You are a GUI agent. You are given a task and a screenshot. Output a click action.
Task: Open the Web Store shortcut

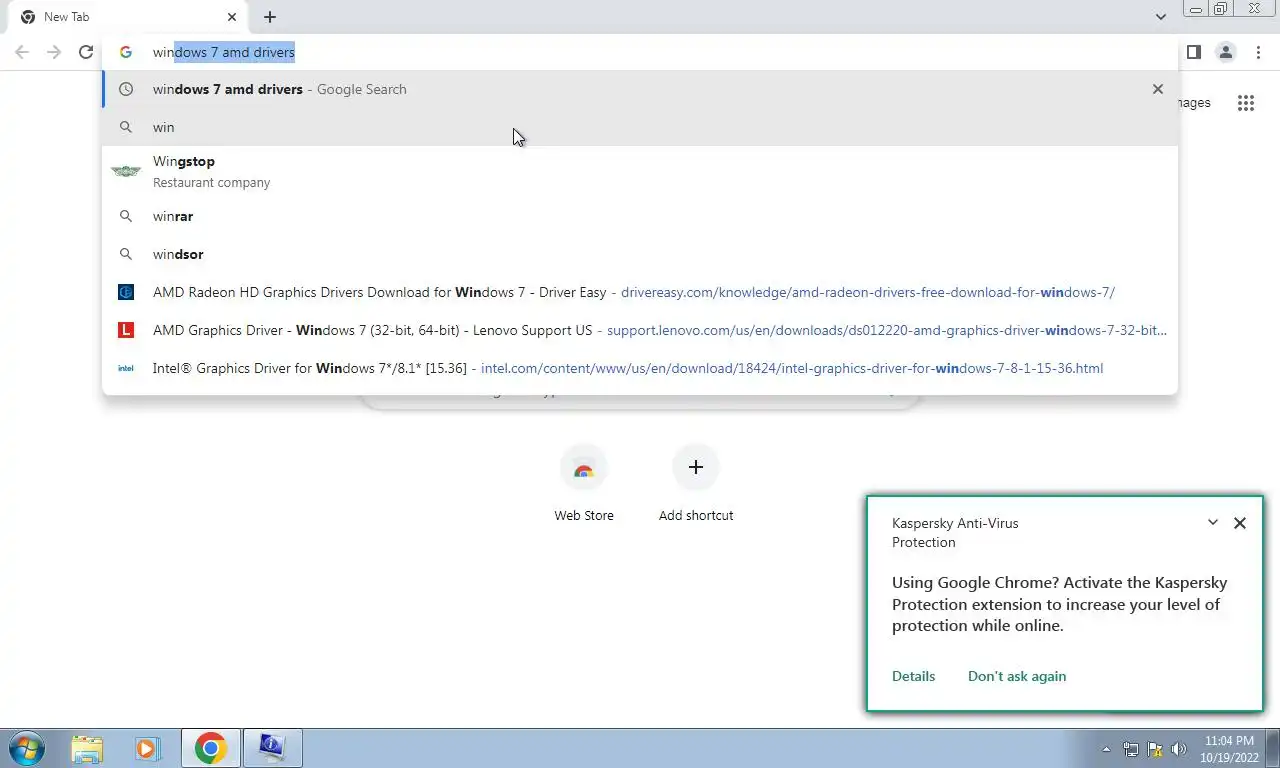coord(584,484)
